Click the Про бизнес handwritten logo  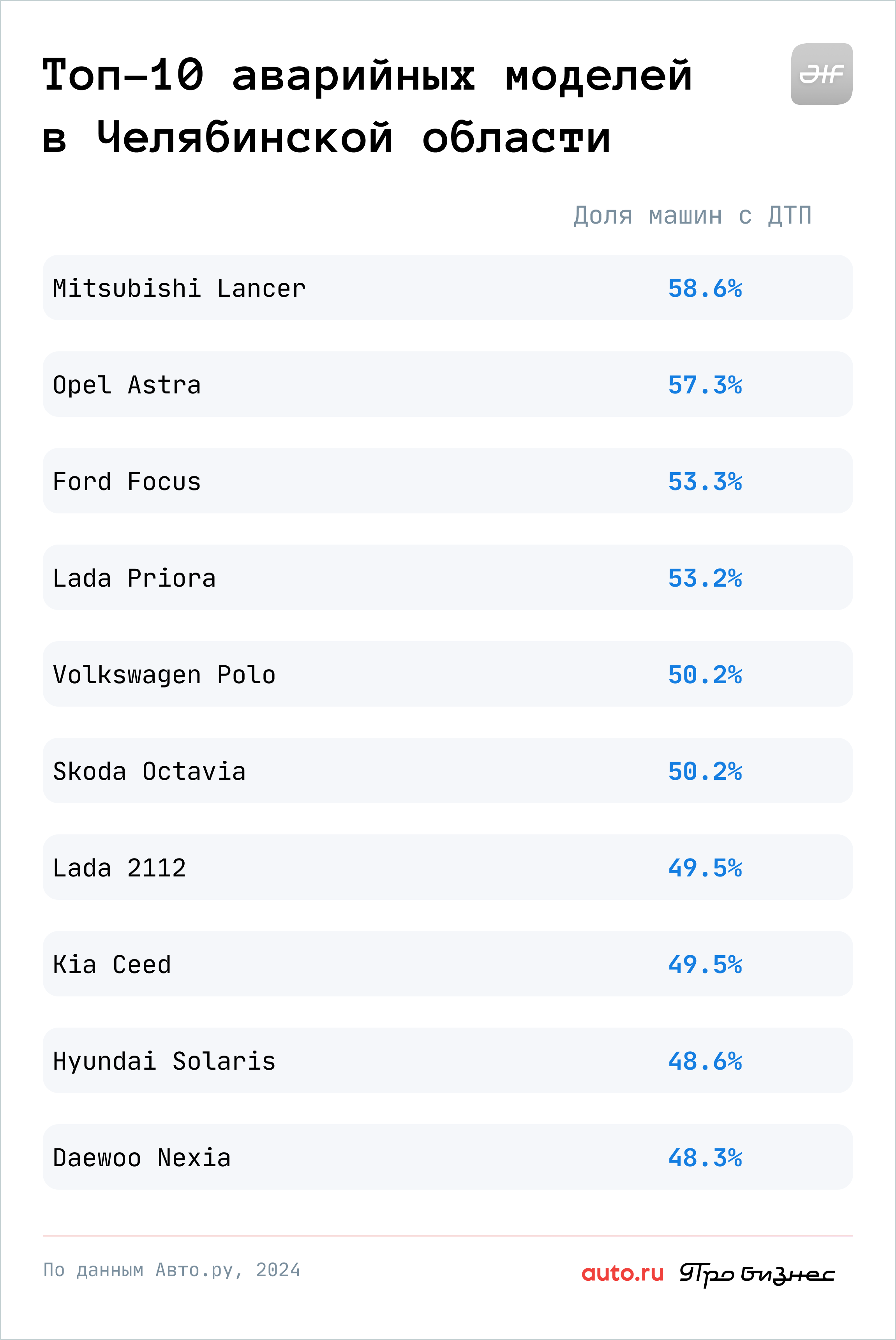click(757, 1274)
